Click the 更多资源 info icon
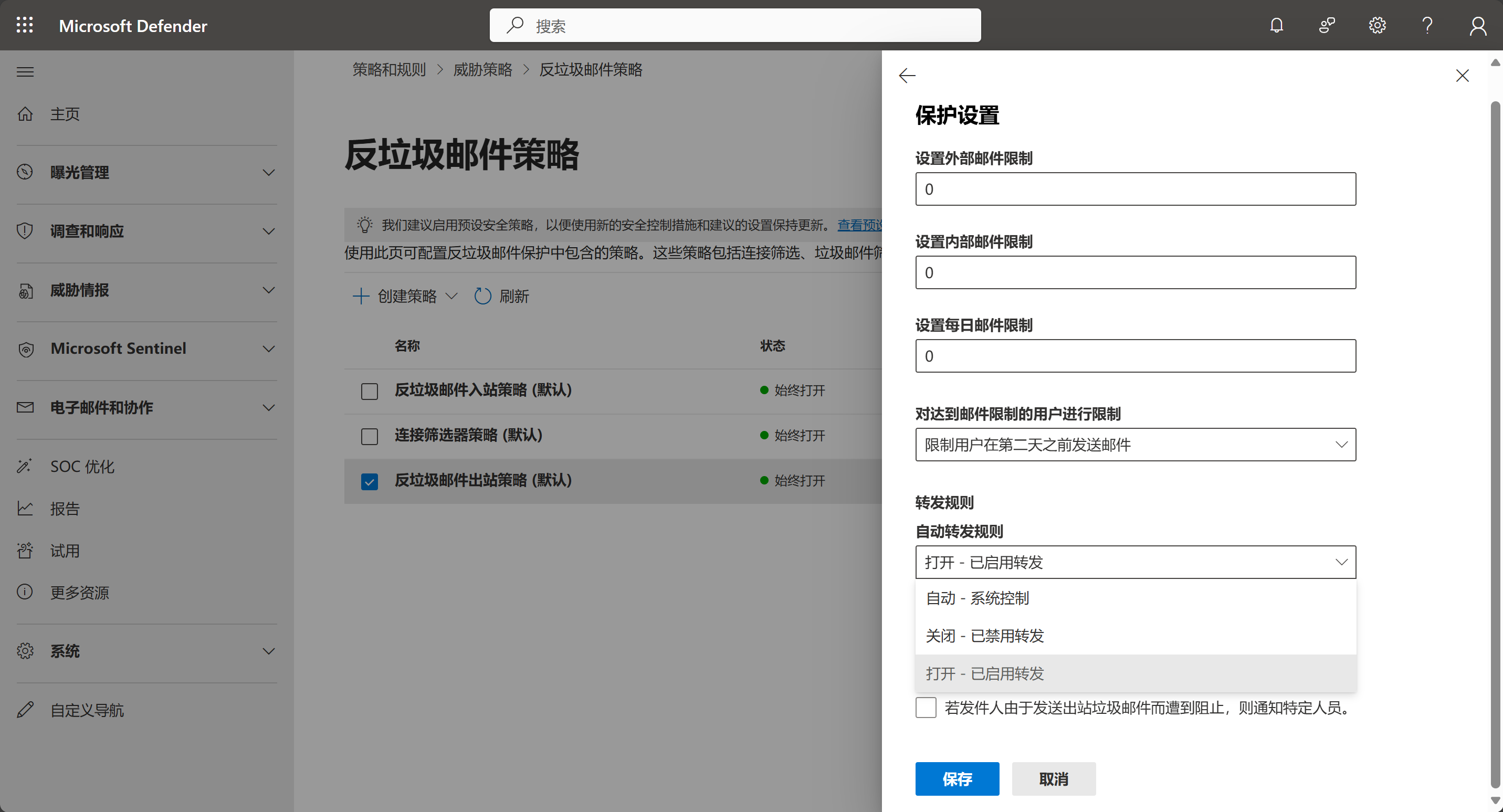The image size is (1503, 812). (25, 592)
